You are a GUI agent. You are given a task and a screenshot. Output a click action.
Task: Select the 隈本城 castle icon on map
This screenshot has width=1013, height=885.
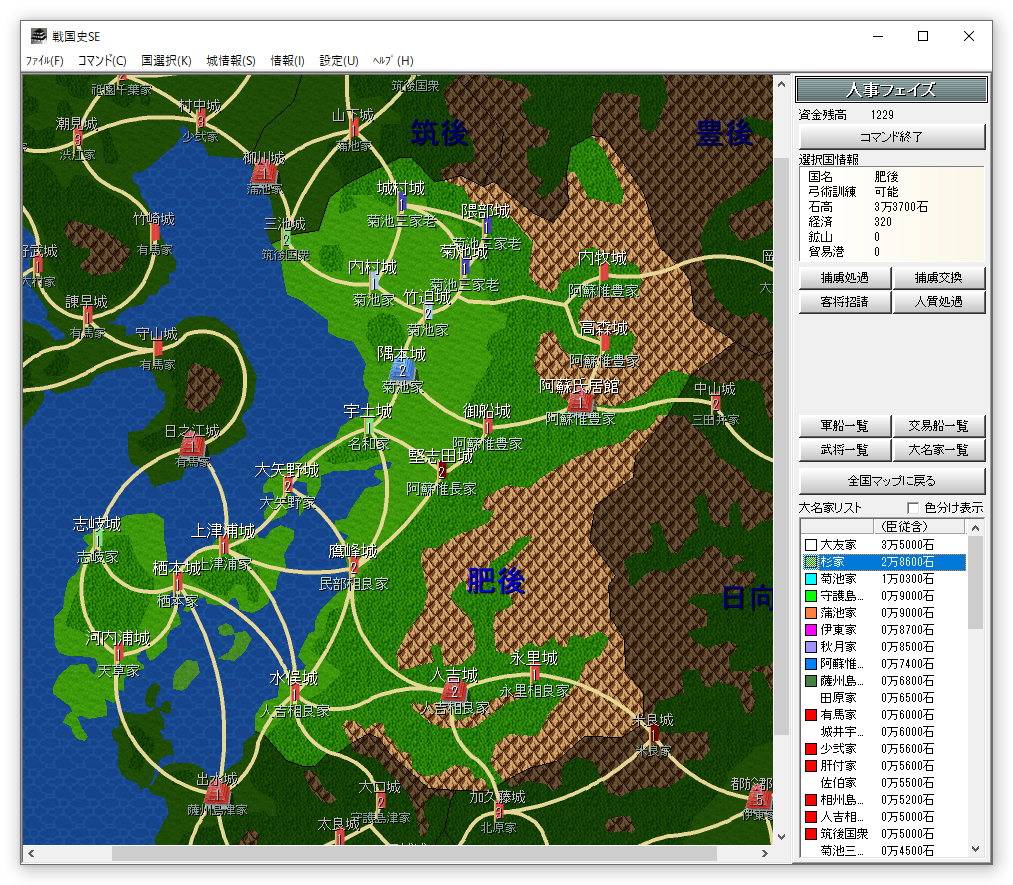point(401,369)
